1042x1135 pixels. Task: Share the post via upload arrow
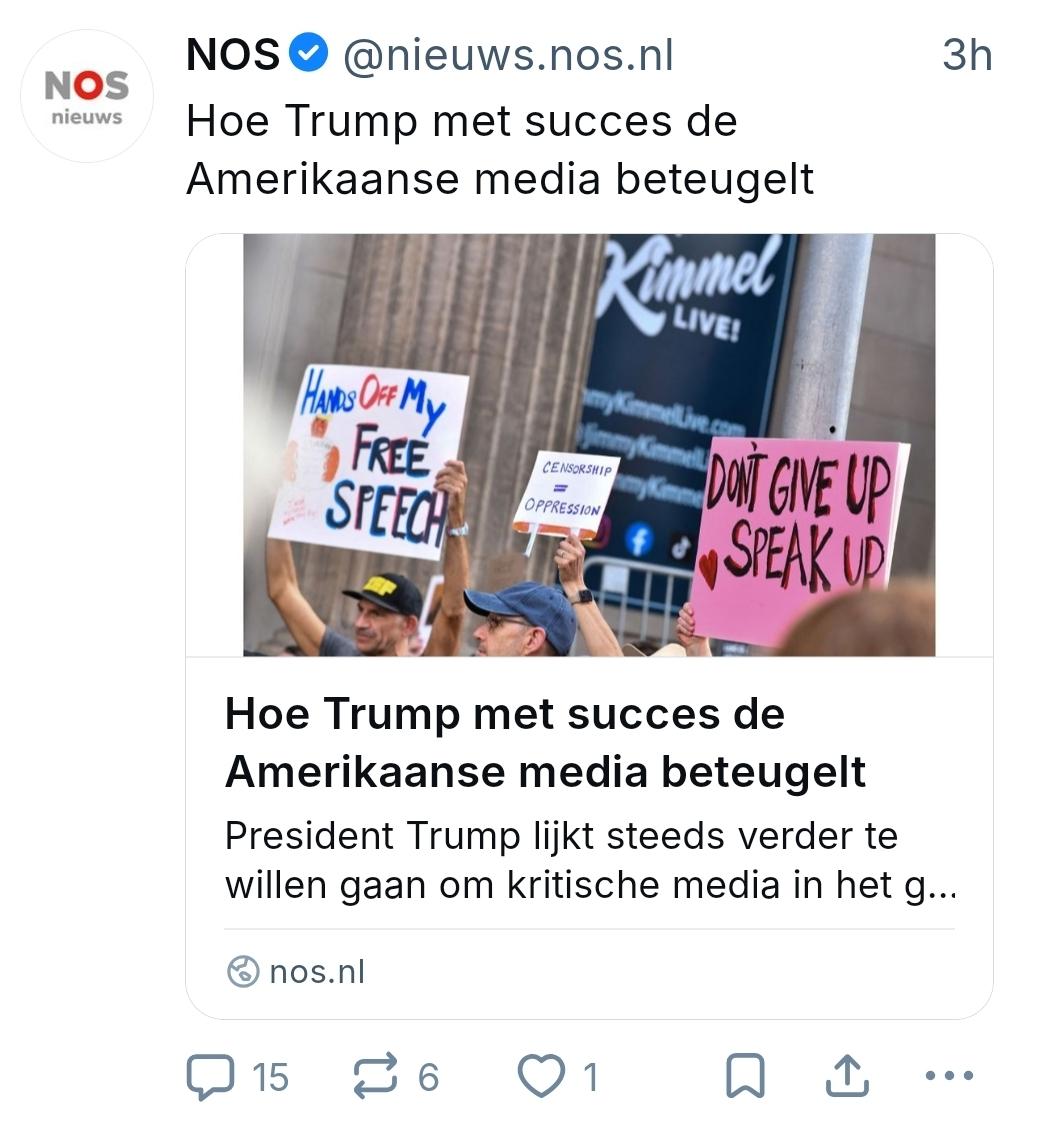[x=846, y=1076]
